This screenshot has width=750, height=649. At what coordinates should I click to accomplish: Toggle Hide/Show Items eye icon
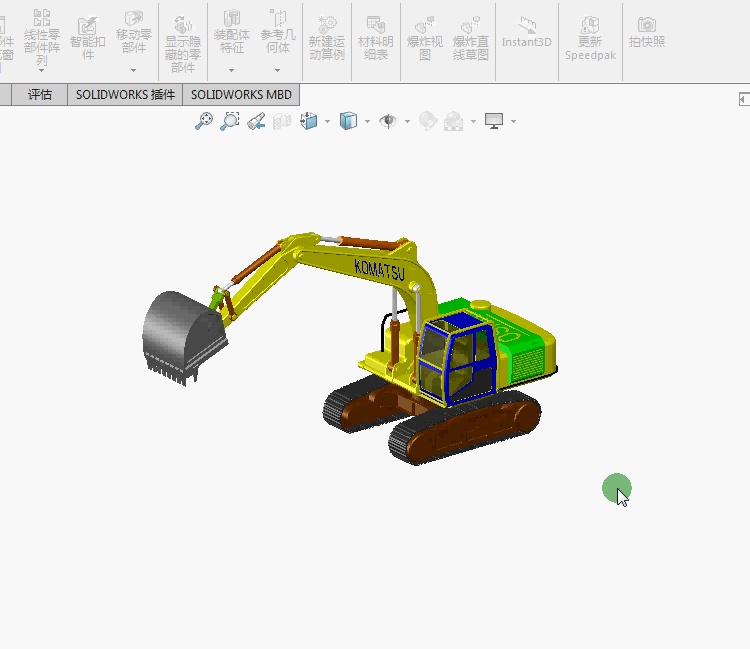pyautogui.click(x=388, y=121)
